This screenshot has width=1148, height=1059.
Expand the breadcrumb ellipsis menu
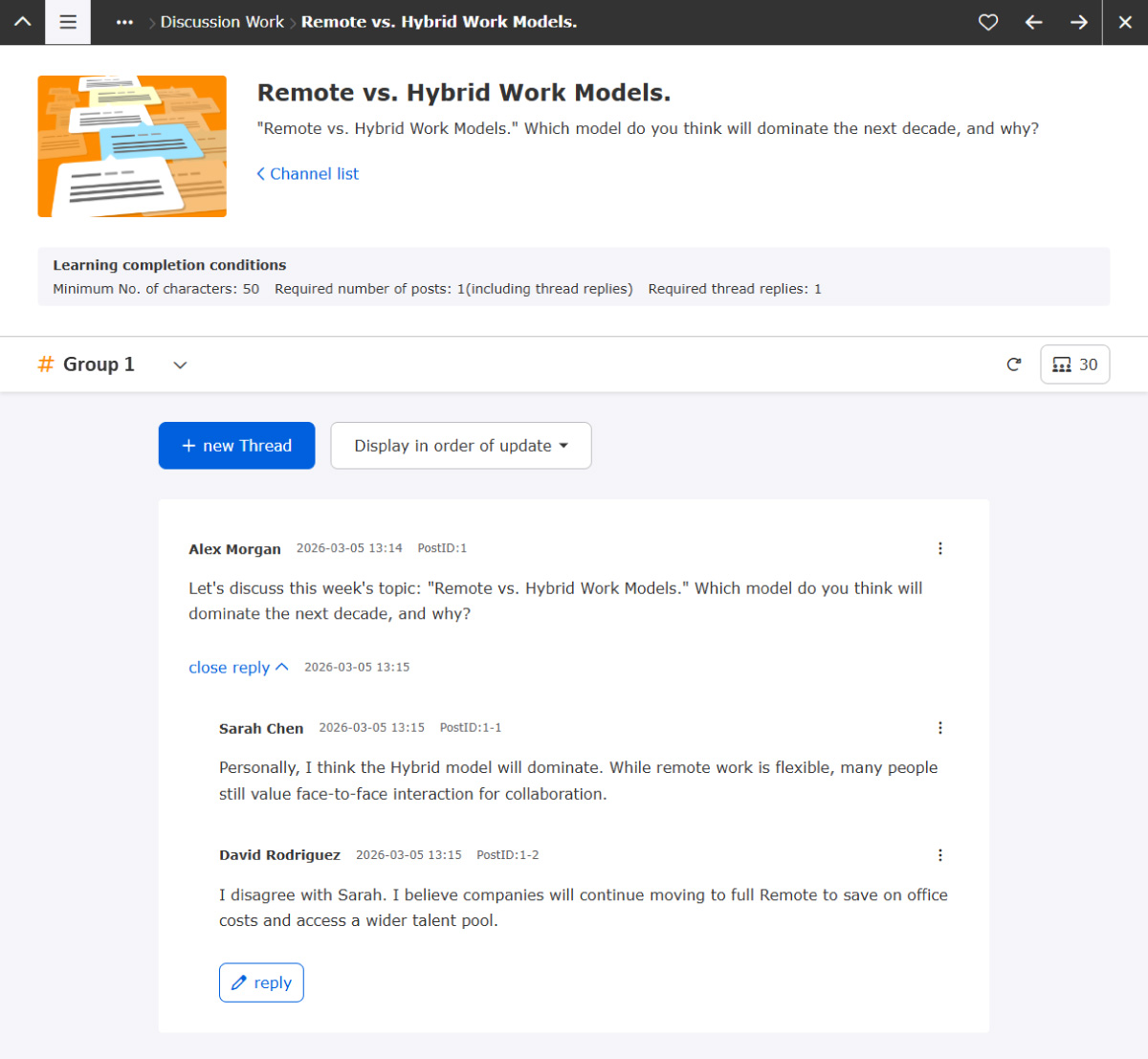pyautogui.click(x=124, y=22)
